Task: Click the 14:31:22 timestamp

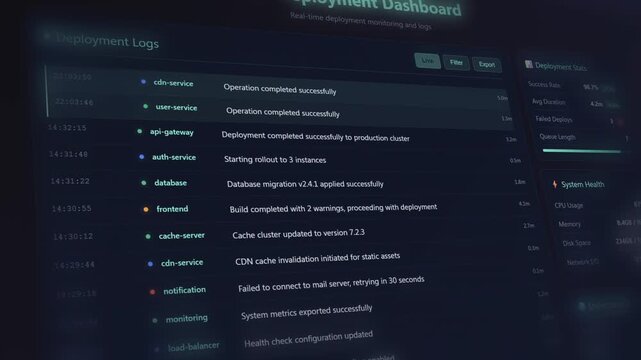Action: [70, 181]
